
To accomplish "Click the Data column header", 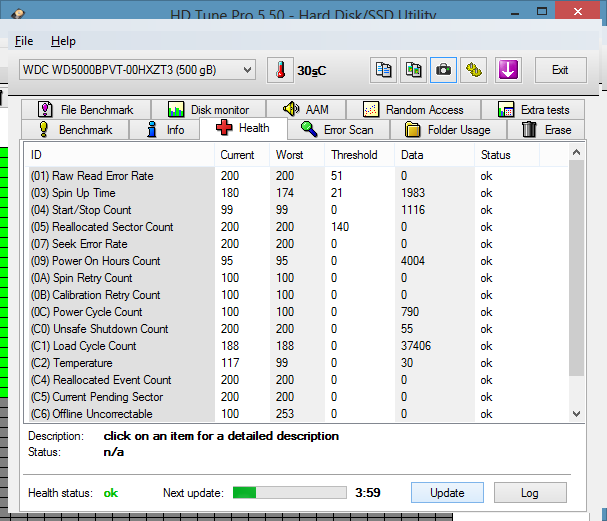I will click(435, 155).
